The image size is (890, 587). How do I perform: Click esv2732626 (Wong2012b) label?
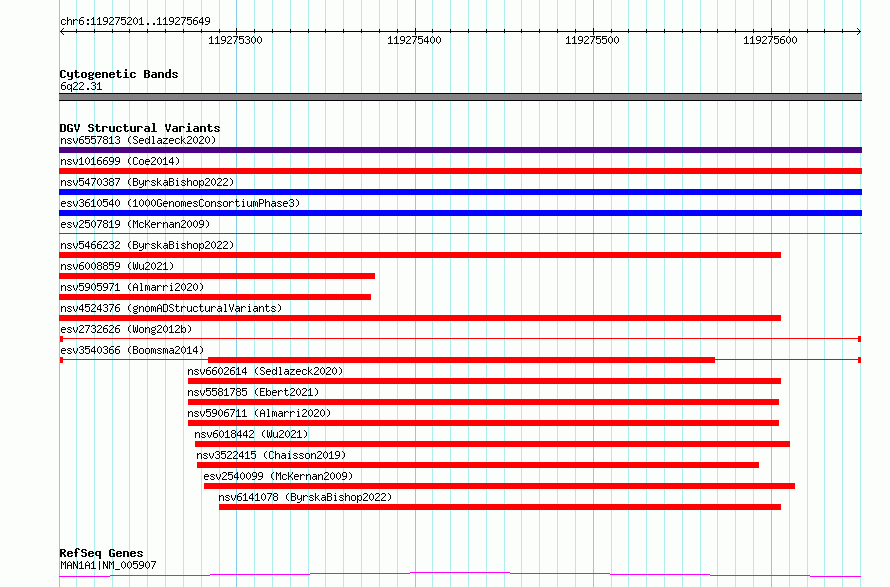coord(126,329)
